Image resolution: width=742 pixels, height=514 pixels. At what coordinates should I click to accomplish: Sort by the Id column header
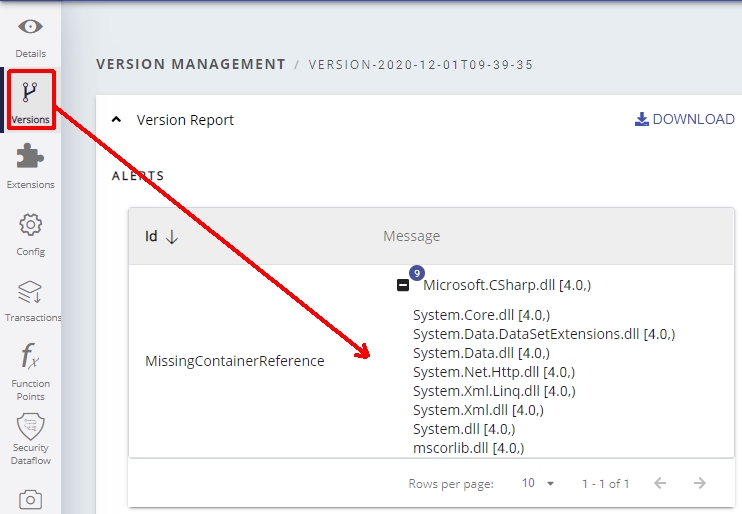point(151,237)
